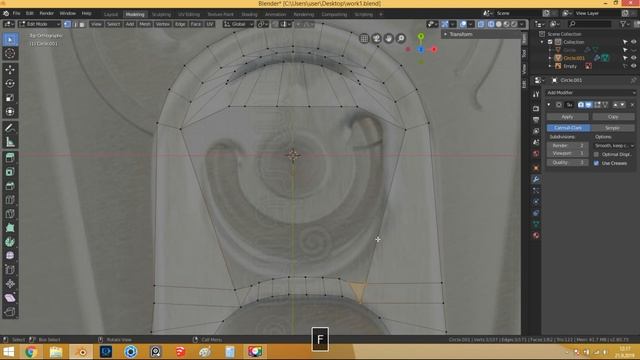
Task: Activate the Inset Faces tool
Action: [x=10, y=172]
